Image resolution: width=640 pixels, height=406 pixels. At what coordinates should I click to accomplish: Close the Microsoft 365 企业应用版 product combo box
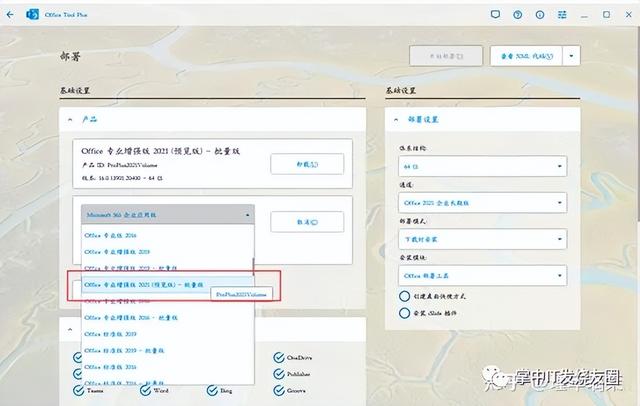click(x=168, y=215)
